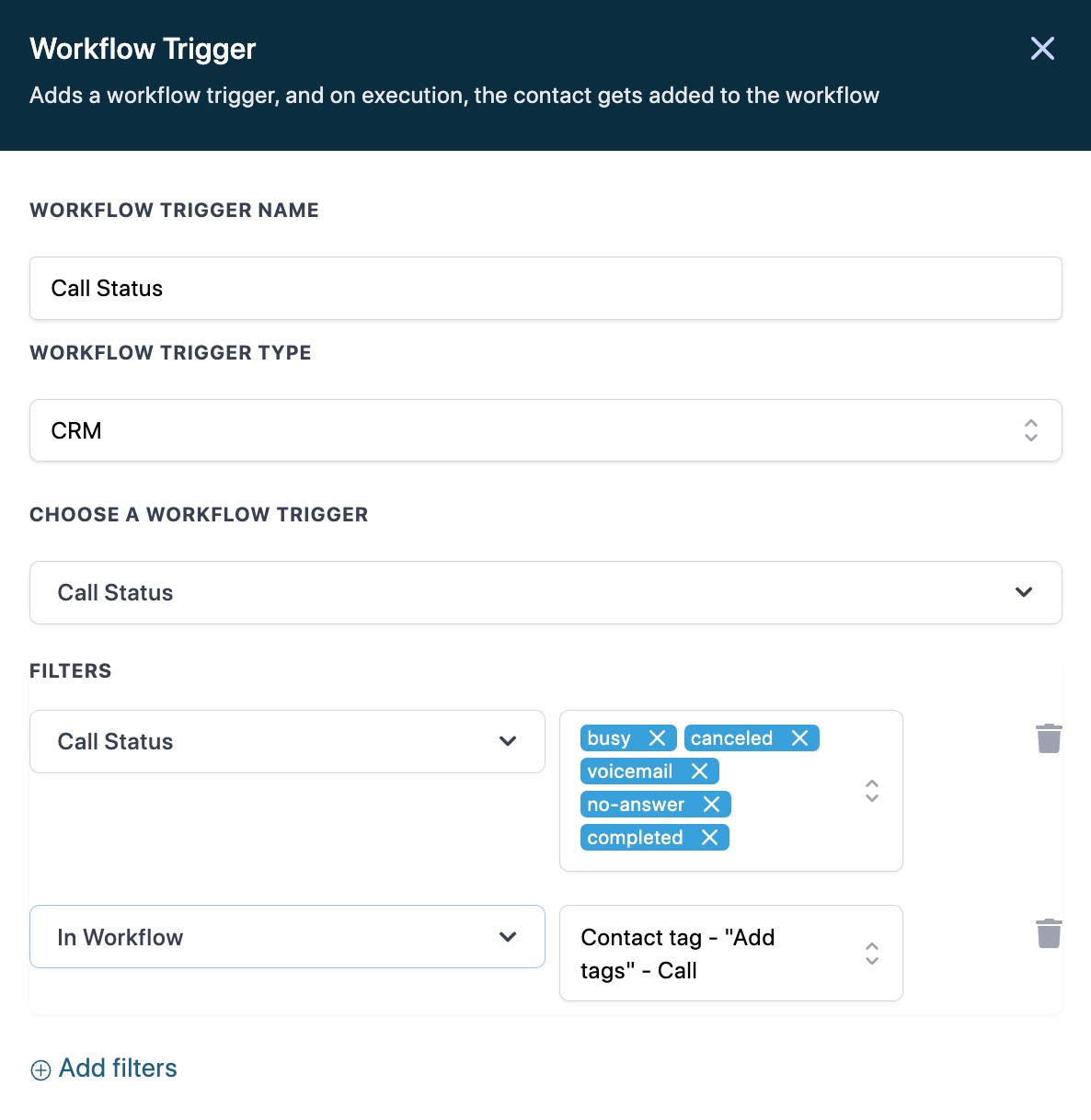Click the plus icon beside Add filters
1091x1120 pixels.
point(40,1069)
